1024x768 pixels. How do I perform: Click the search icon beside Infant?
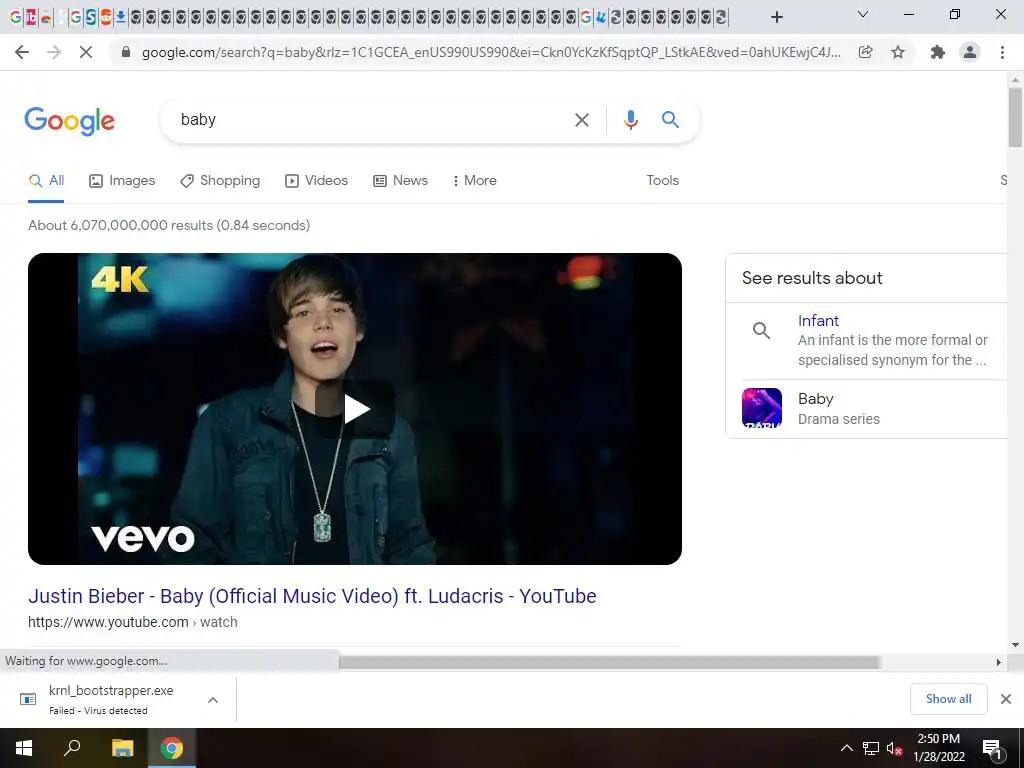pos(761,330)
